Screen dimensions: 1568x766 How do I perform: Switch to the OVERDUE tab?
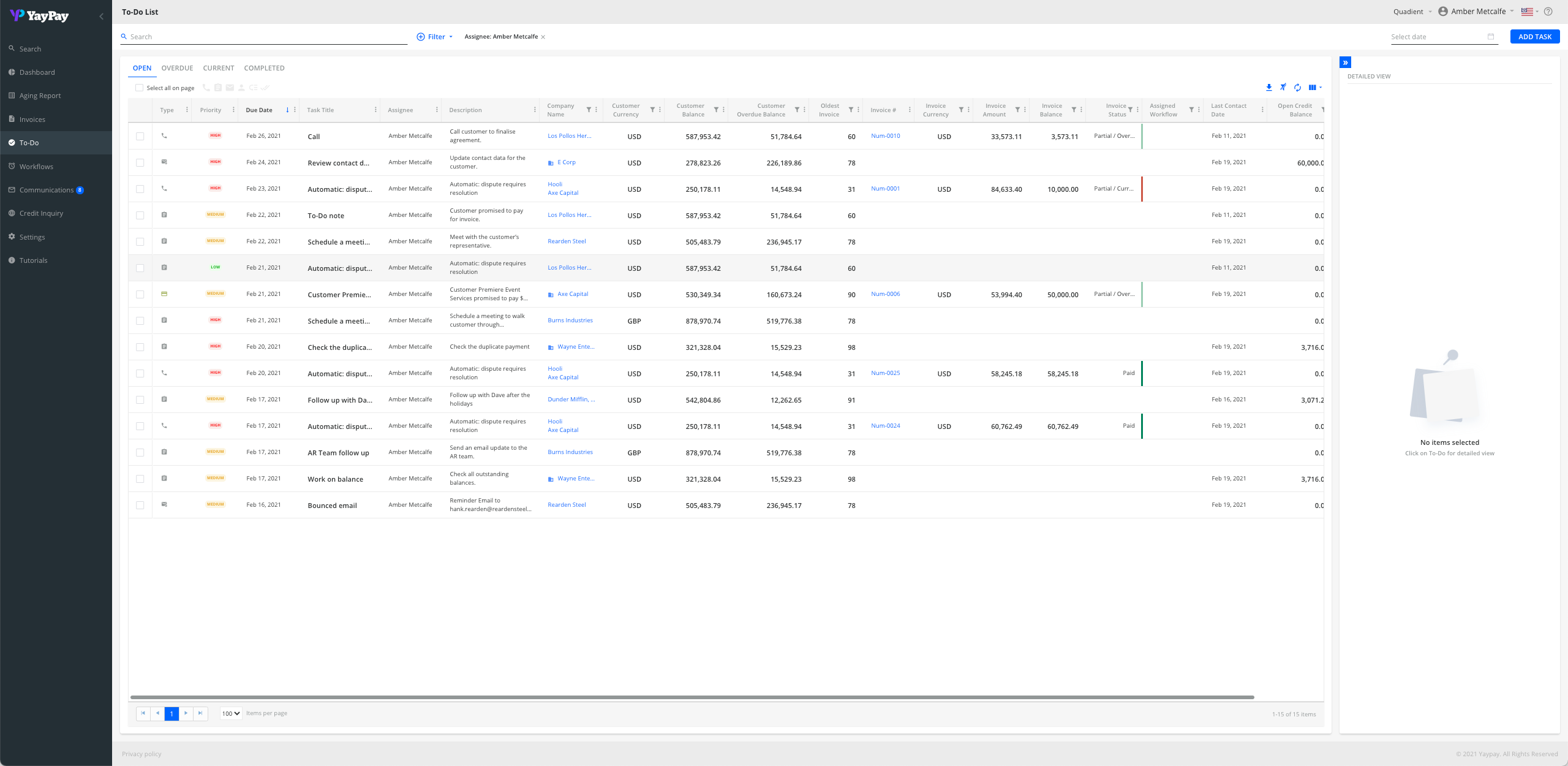[177, 68]
